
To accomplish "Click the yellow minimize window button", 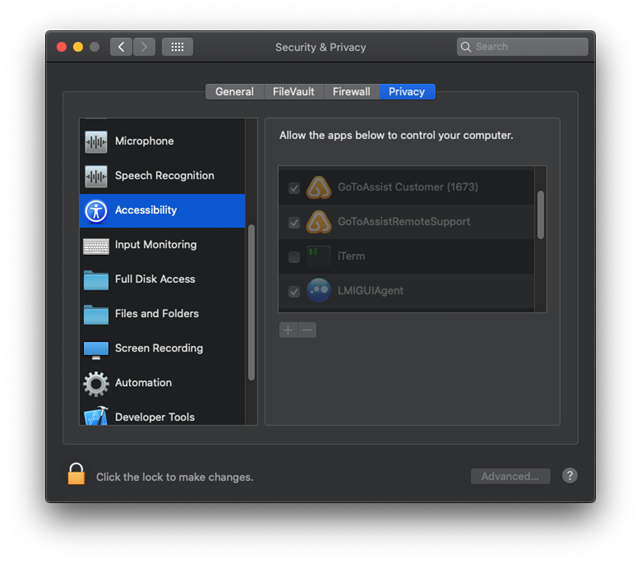I will coord(78,47).
